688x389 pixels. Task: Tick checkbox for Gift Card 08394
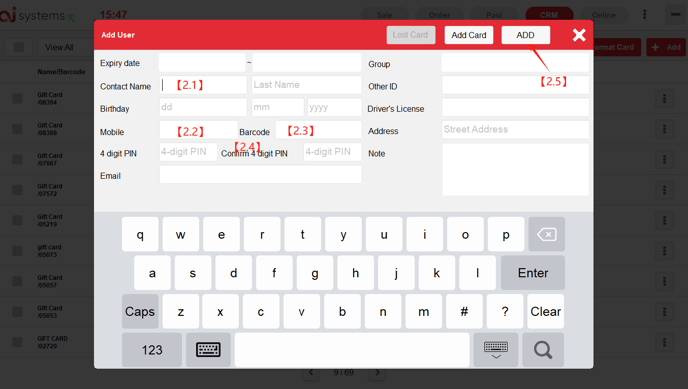coord(17,98)
